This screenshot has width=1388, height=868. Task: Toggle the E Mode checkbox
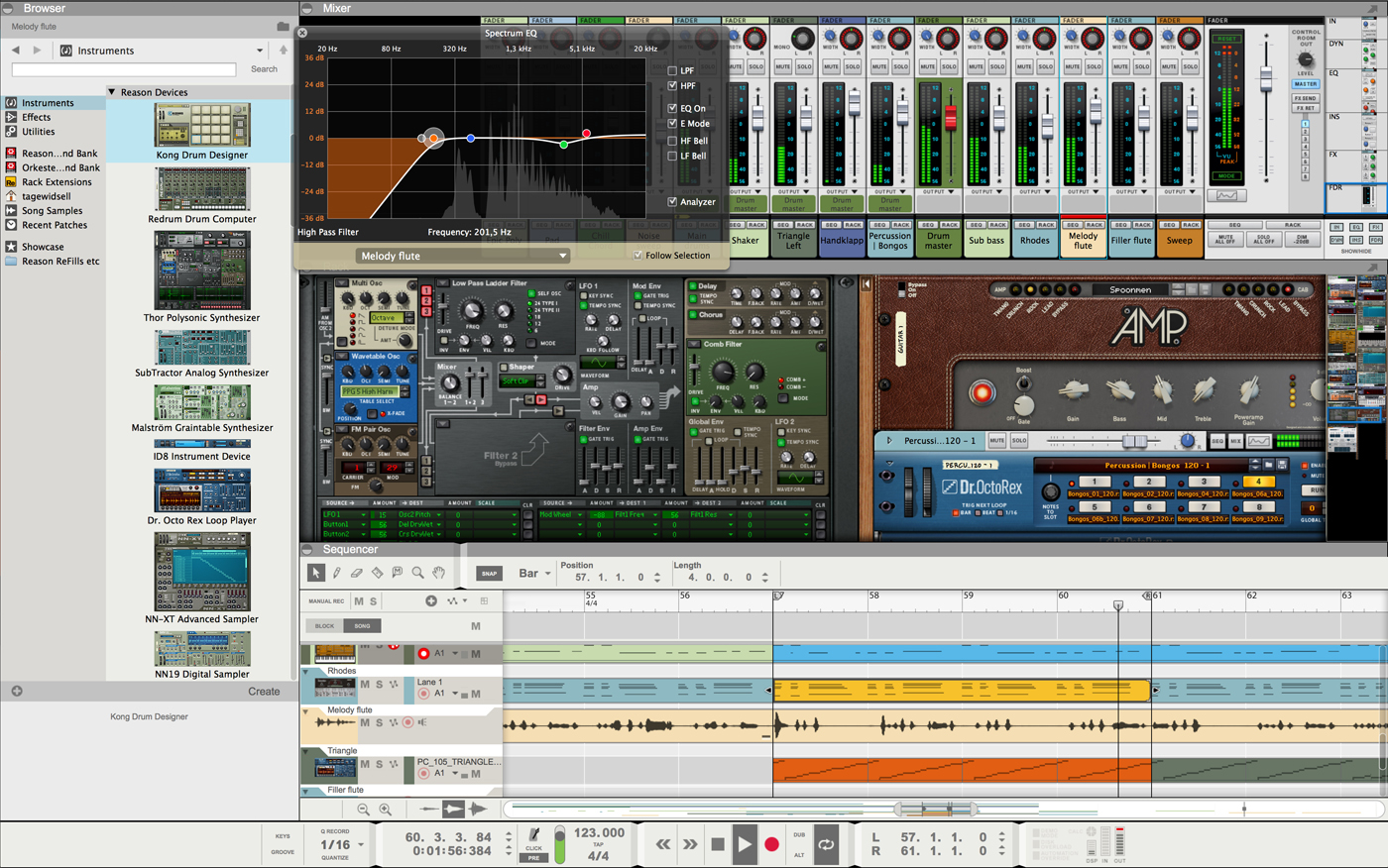672,124
